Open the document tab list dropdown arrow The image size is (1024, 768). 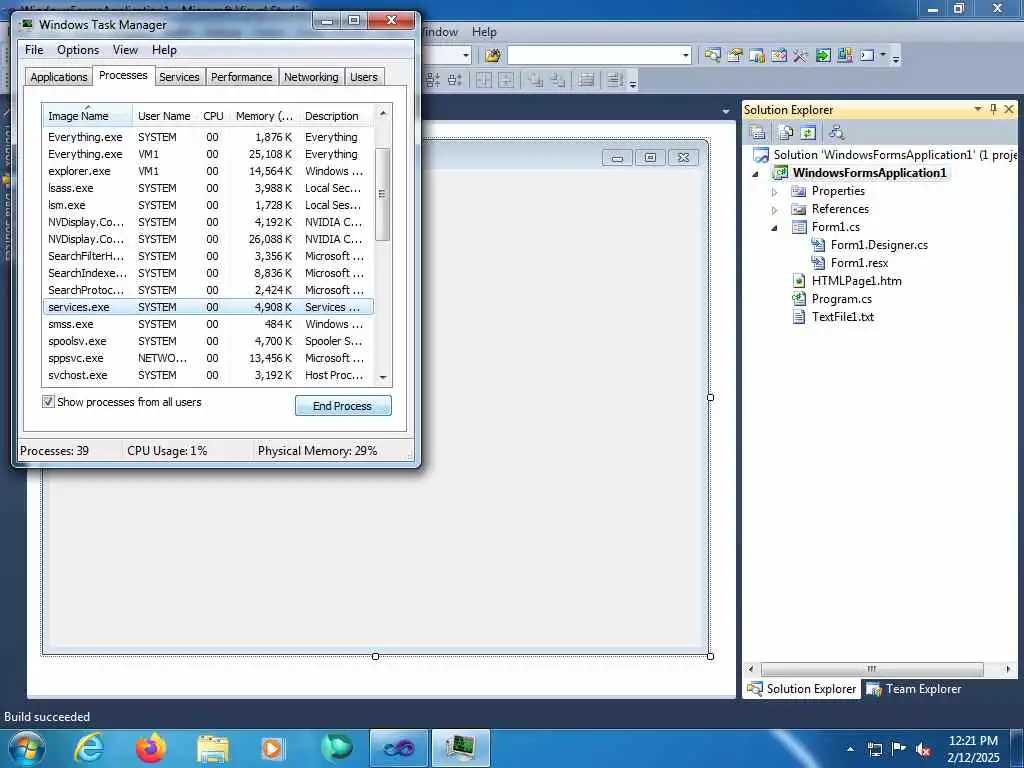[726, 111]
